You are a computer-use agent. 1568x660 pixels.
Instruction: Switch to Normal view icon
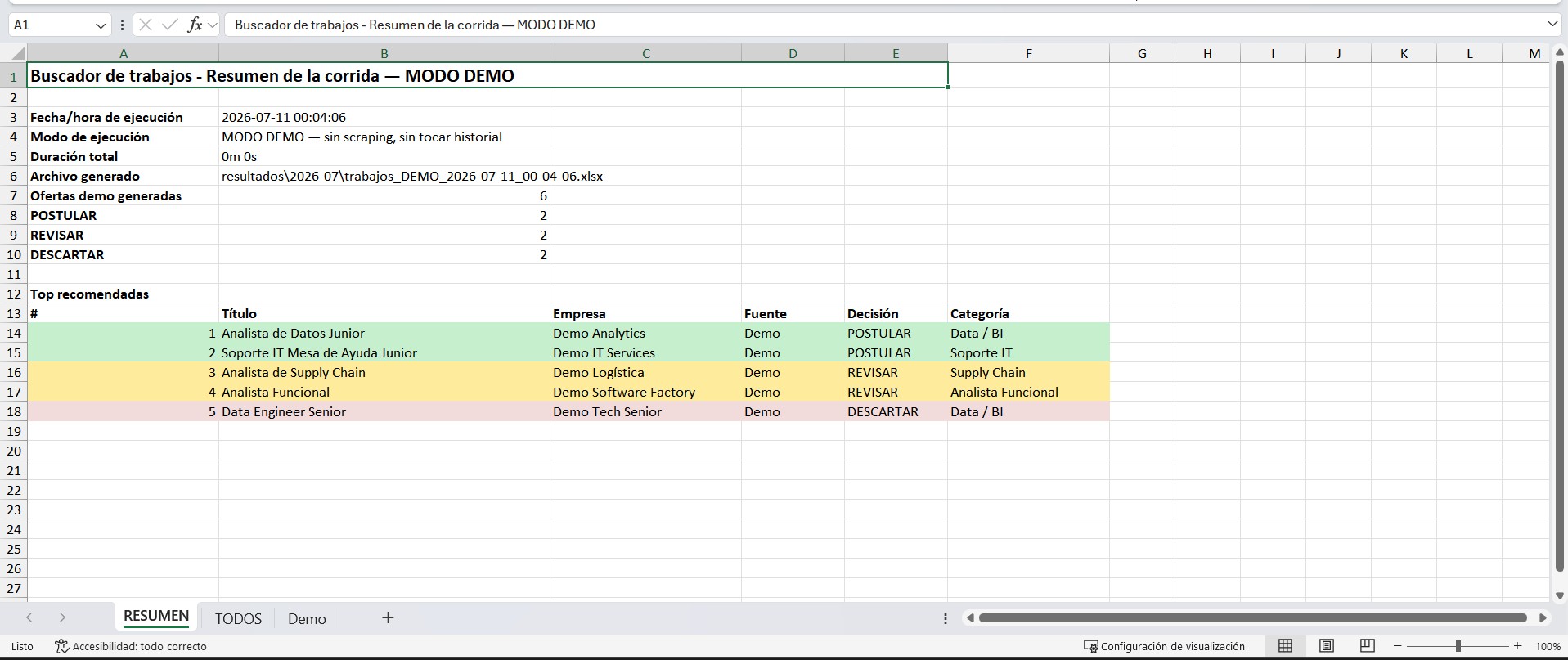1285,646
